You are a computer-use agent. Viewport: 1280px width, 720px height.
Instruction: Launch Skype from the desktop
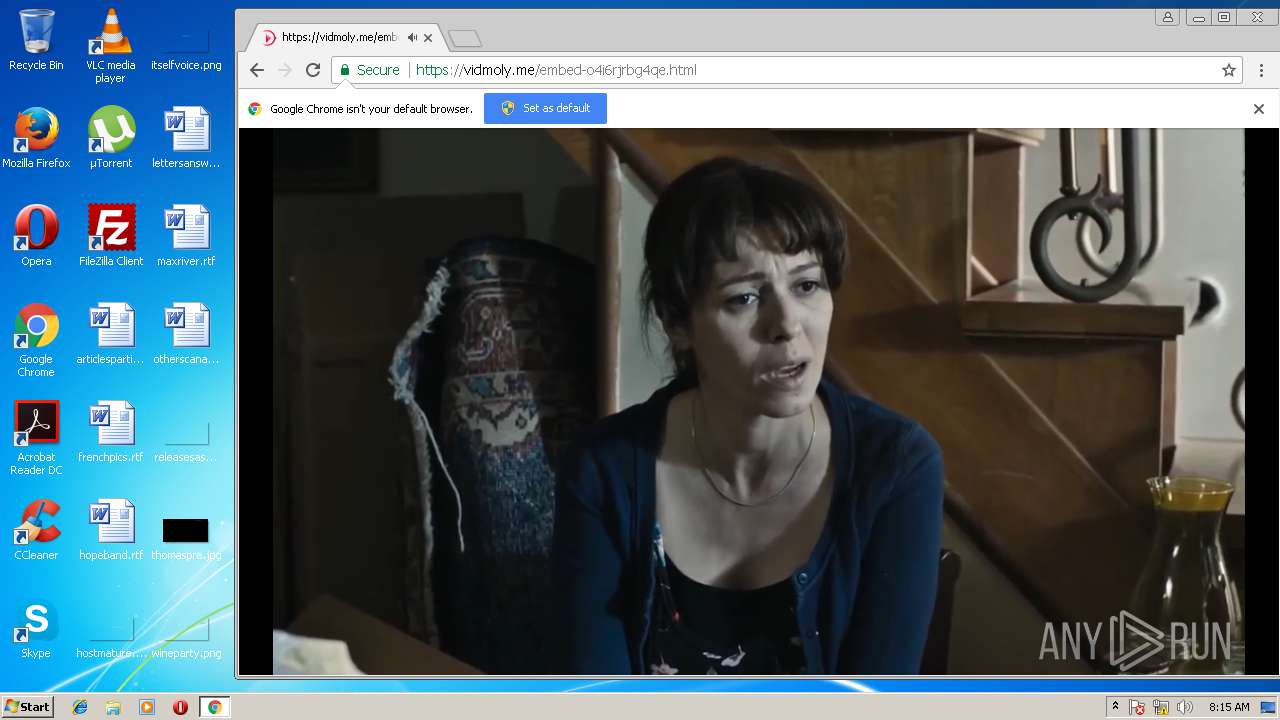[36, 627]
